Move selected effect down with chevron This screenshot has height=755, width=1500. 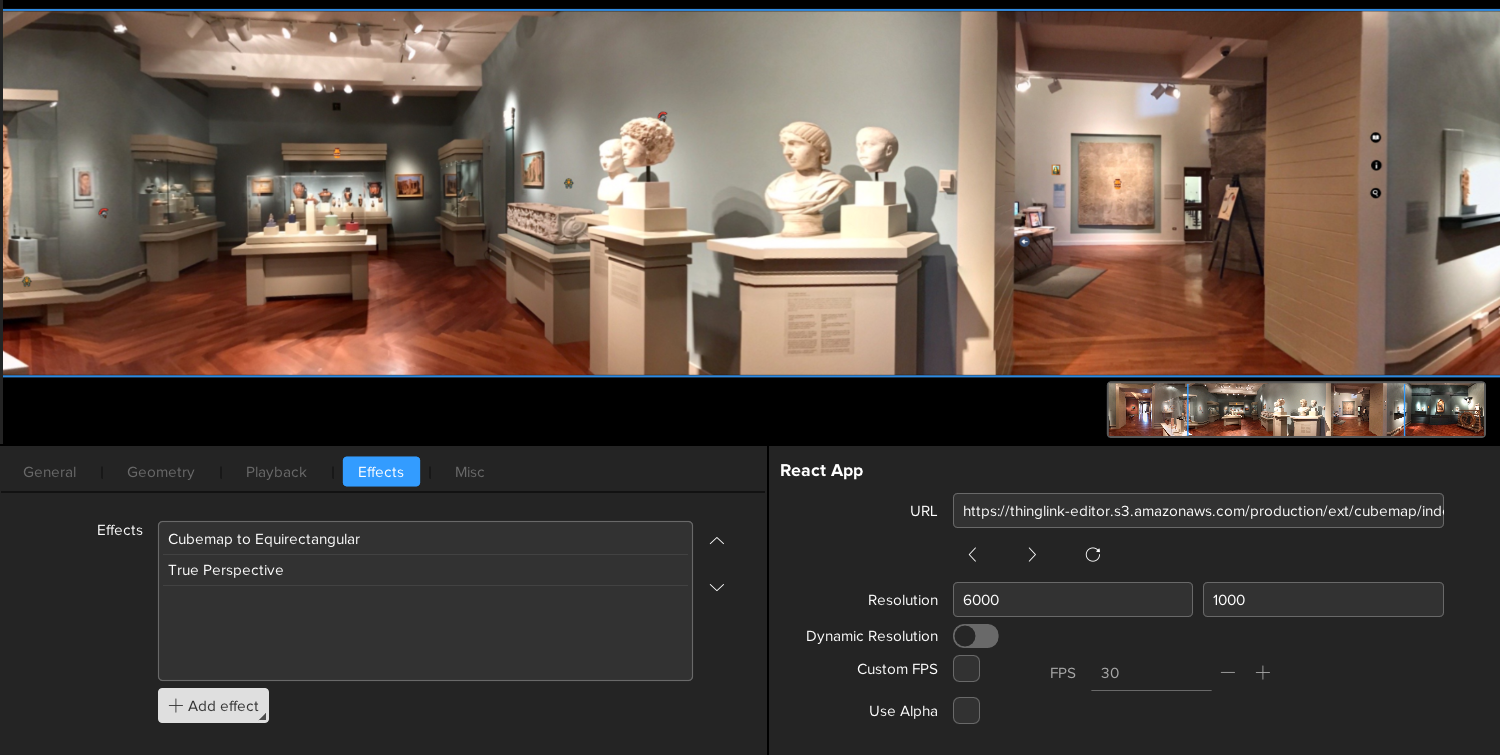pos(717,587)
